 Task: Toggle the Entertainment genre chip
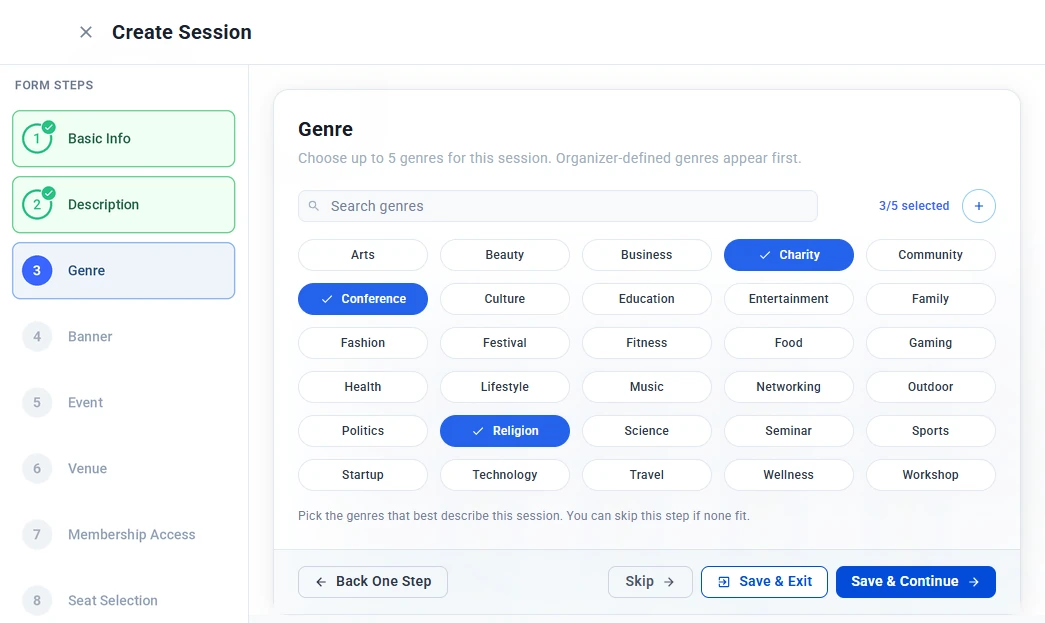[x=788, y=299]
